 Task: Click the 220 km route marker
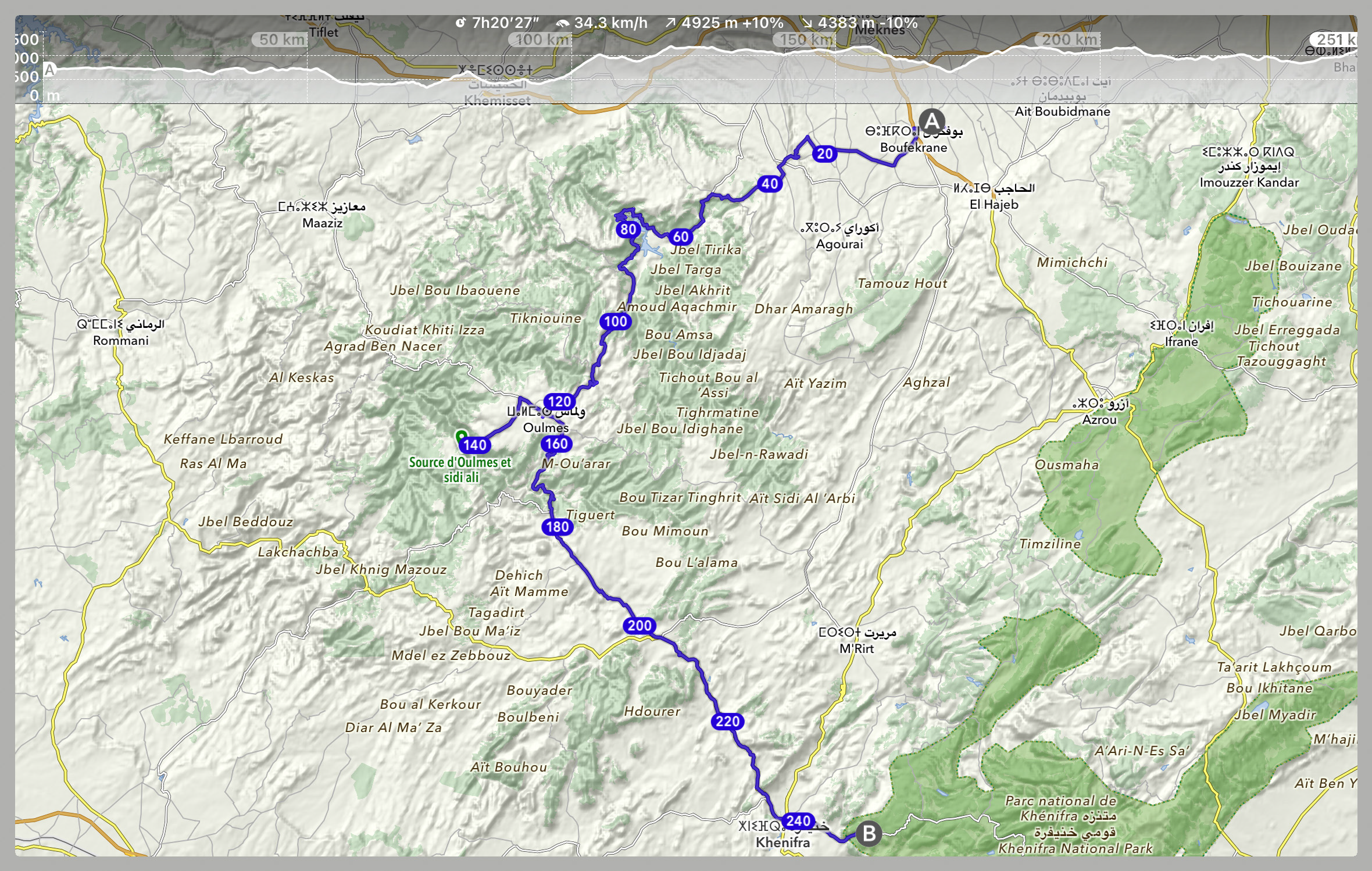click(x=727, y=722)
